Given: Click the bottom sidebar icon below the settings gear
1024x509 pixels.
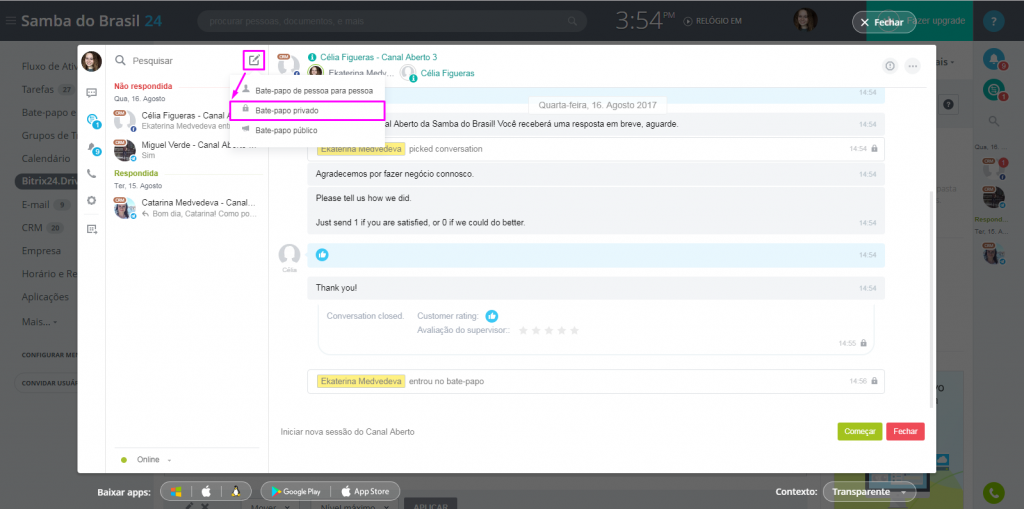Looking at the screenshot, I should (91, 229).
